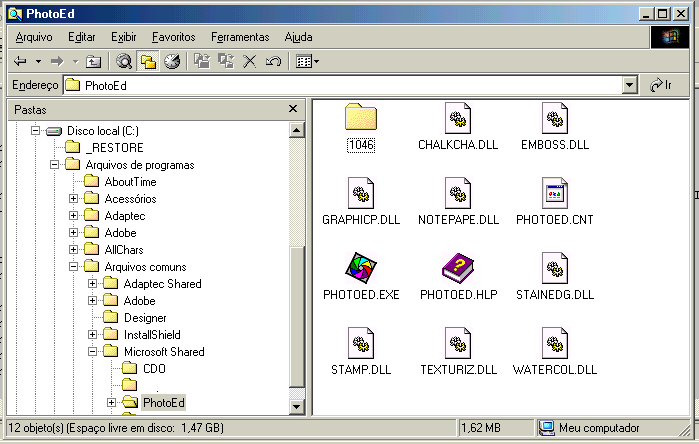The width and height of the screenshot is (699, 444).
Task: Collapse the Disco local (C:) node
Action: pyautogui.click(x=35, y=131)
